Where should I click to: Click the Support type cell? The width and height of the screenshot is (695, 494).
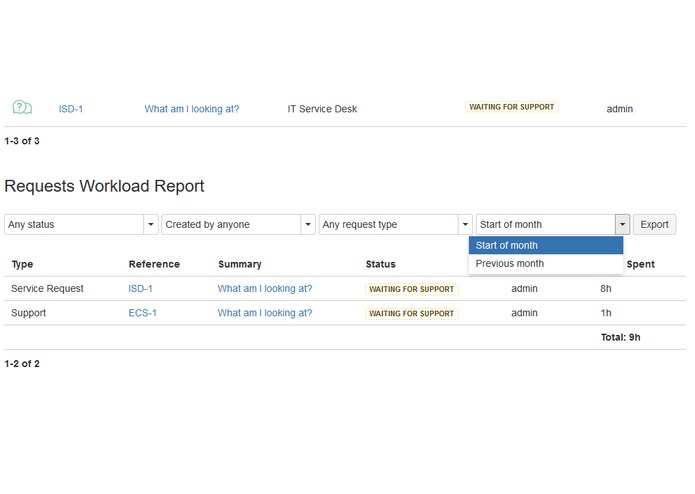coord(28,313)
